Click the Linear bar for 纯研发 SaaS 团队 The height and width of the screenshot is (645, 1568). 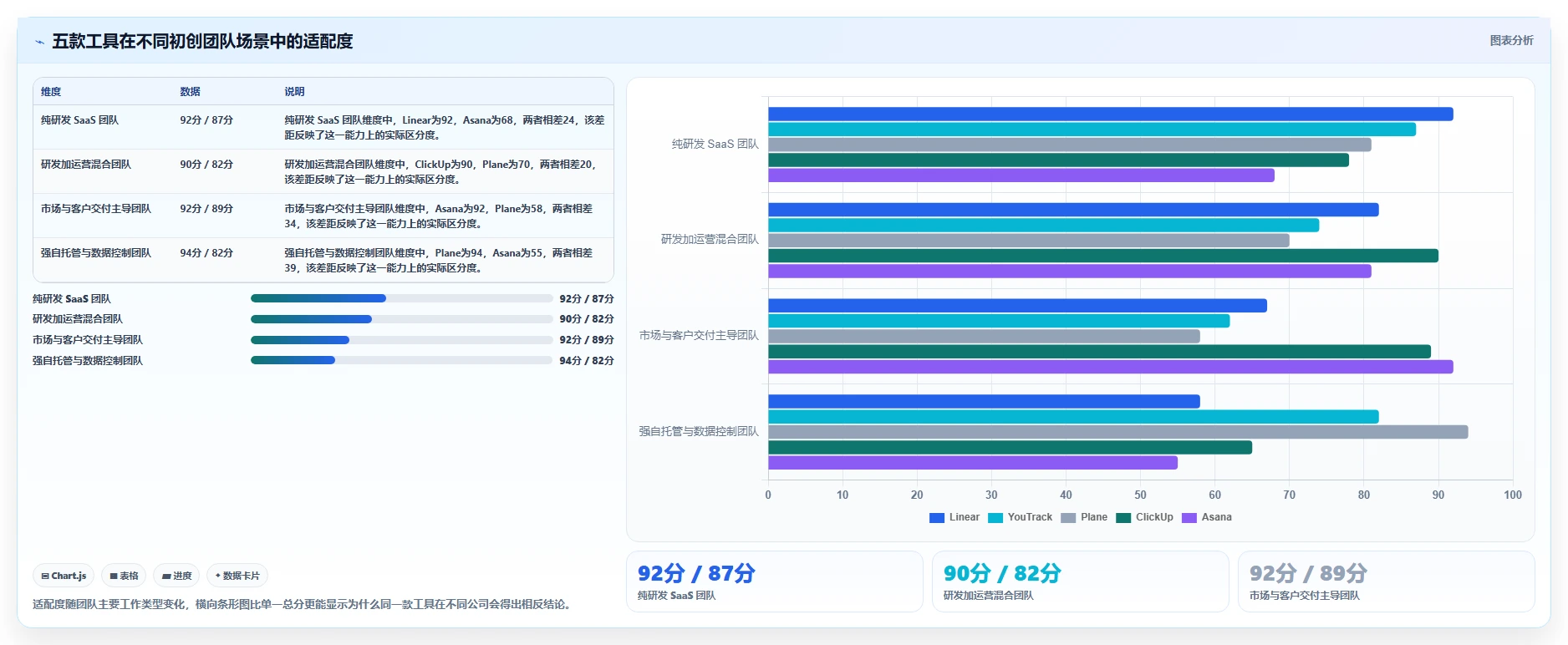(x=1110, y=114)
